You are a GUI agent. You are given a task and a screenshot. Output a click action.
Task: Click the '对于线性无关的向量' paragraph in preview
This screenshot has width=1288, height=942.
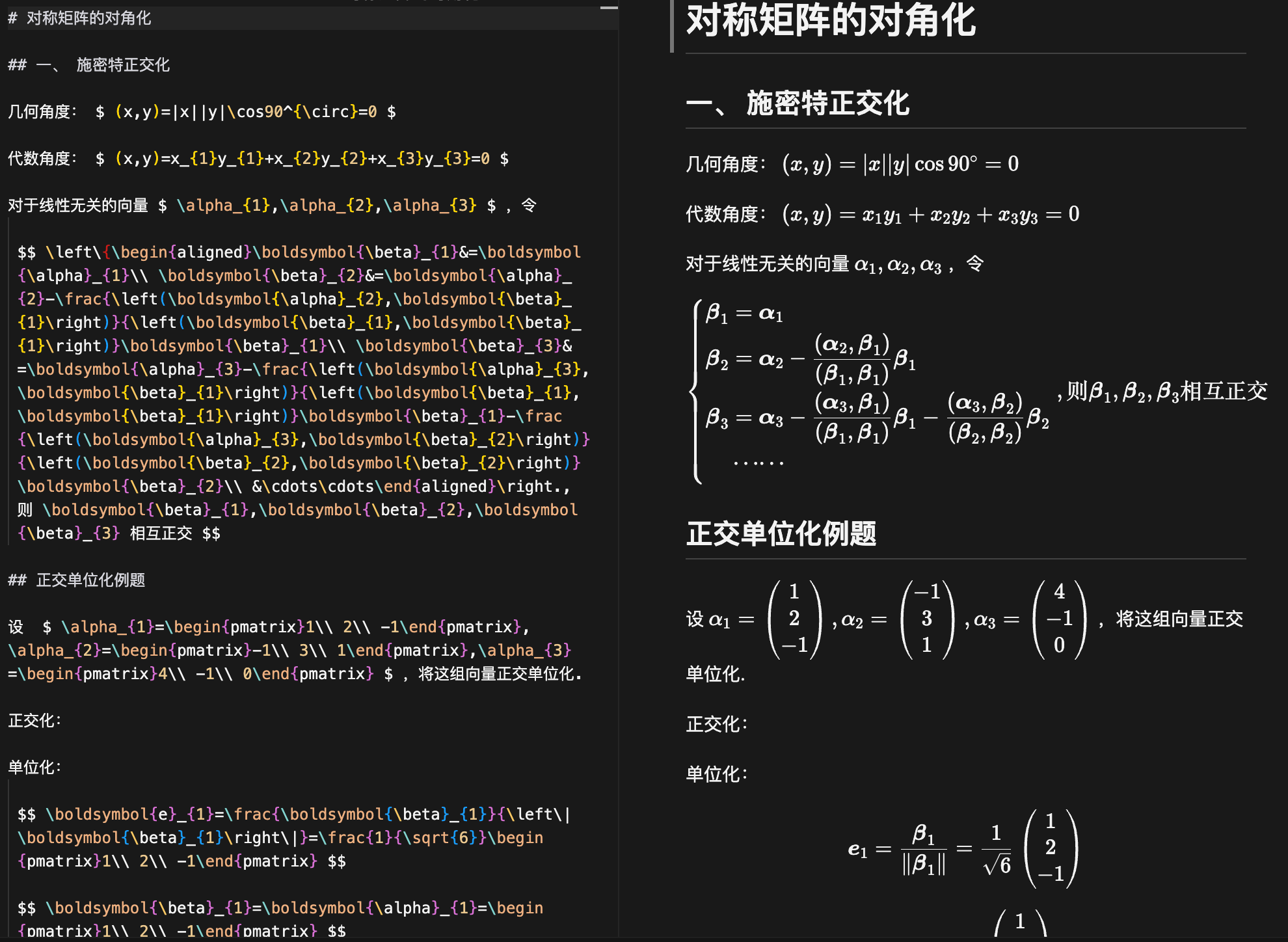(813, 264)
